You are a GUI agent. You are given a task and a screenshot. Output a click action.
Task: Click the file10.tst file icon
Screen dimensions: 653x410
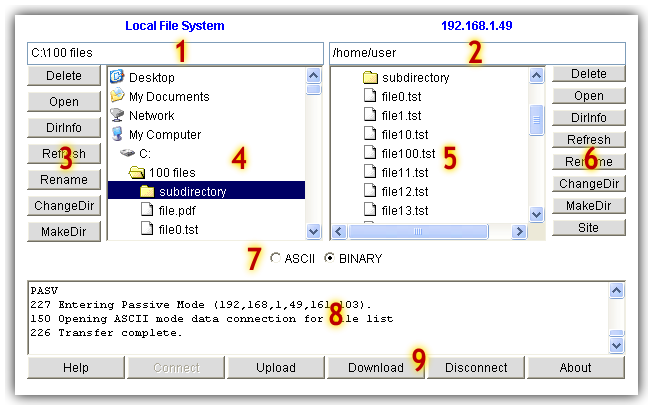point(370,134)
